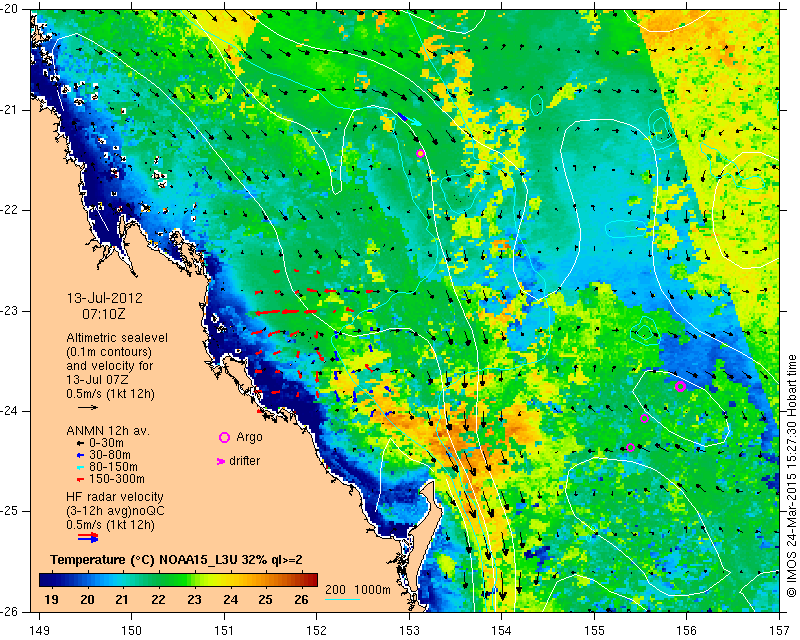Click the black 0-30m arrow legend symbol

(80, 443)
